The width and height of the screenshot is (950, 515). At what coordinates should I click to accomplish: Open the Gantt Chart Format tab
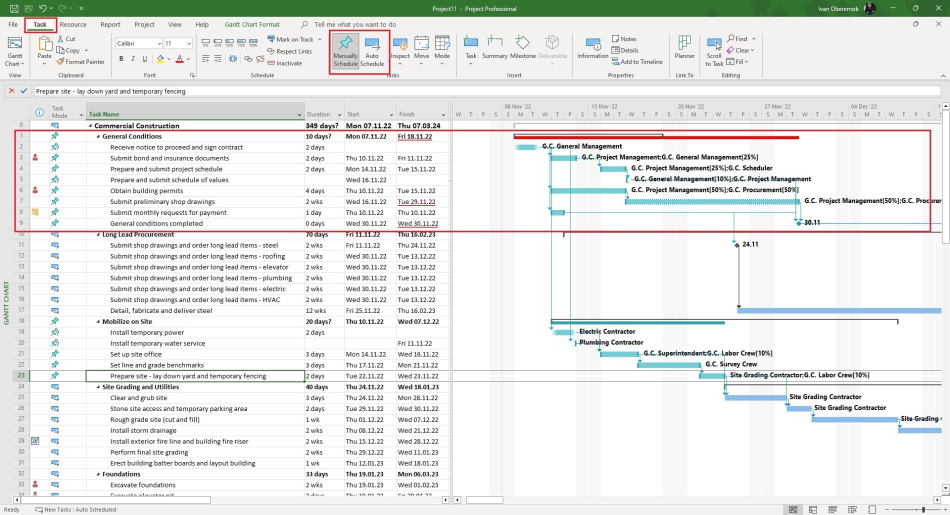[x=251, y=24]
